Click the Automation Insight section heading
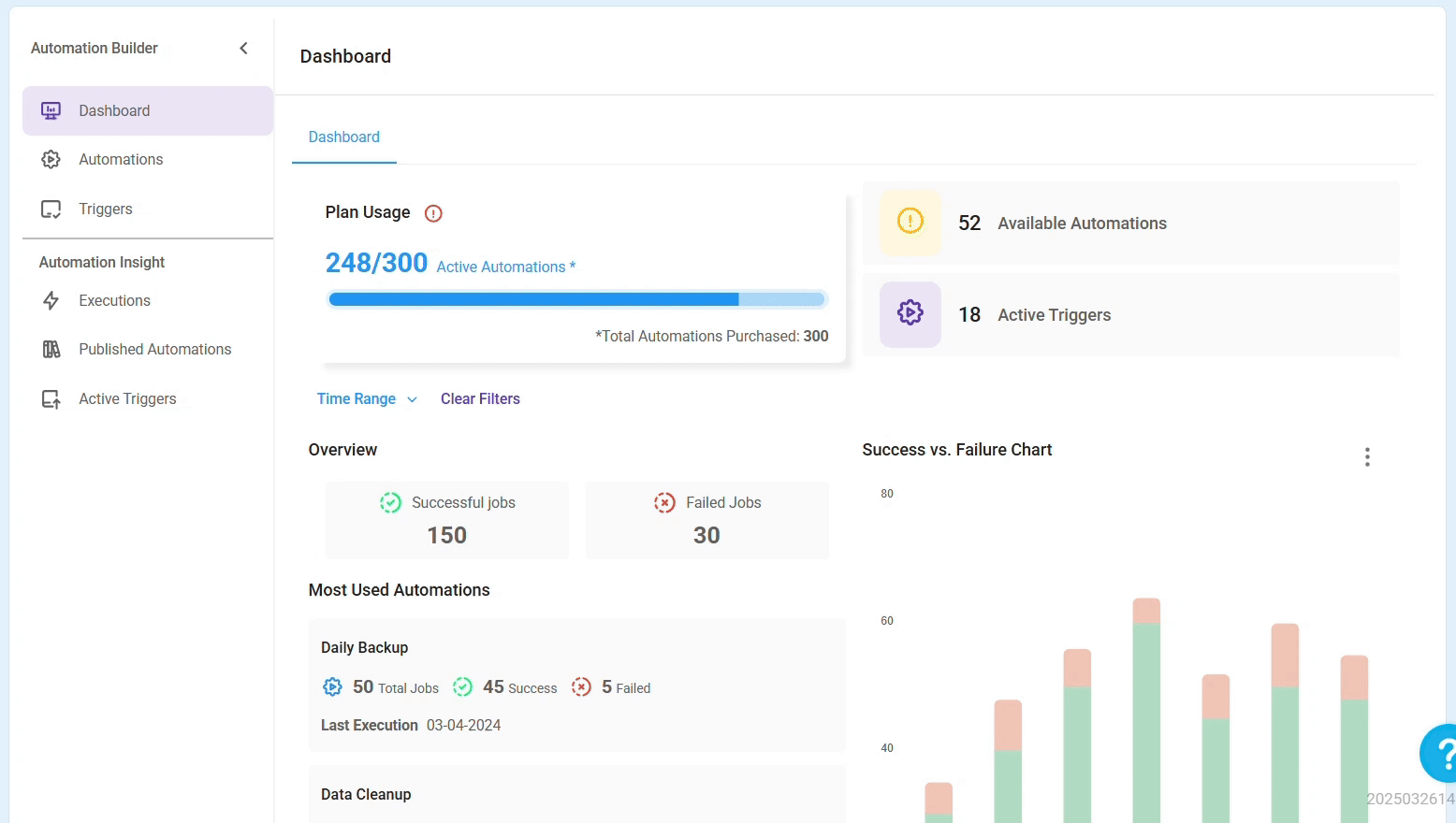Image resolution: width=1456 pixels, height=823 pixels. point(102,263)
